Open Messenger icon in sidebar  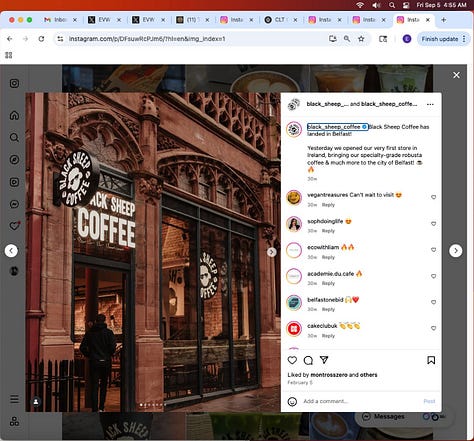pos(14,204)
